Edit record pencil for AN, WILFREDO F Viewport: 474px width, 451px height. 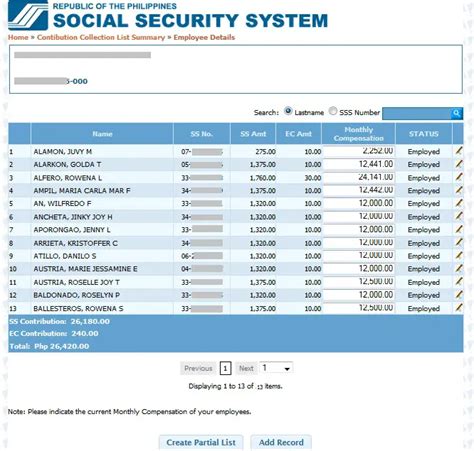point(459,203)
